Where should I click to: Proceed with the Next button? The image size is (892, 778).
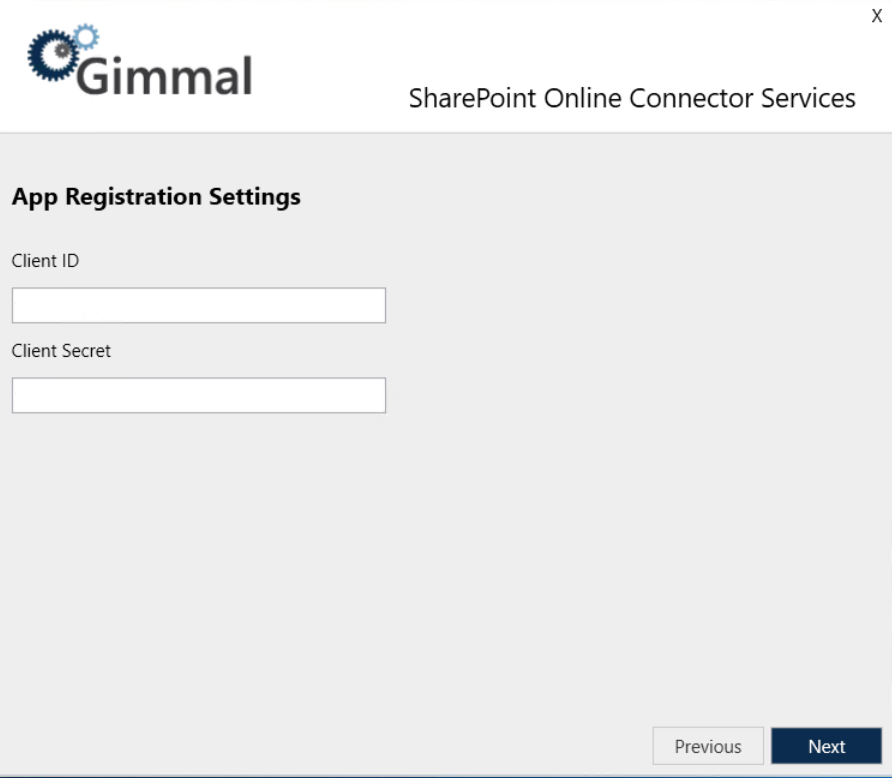[x=827, y=746]
